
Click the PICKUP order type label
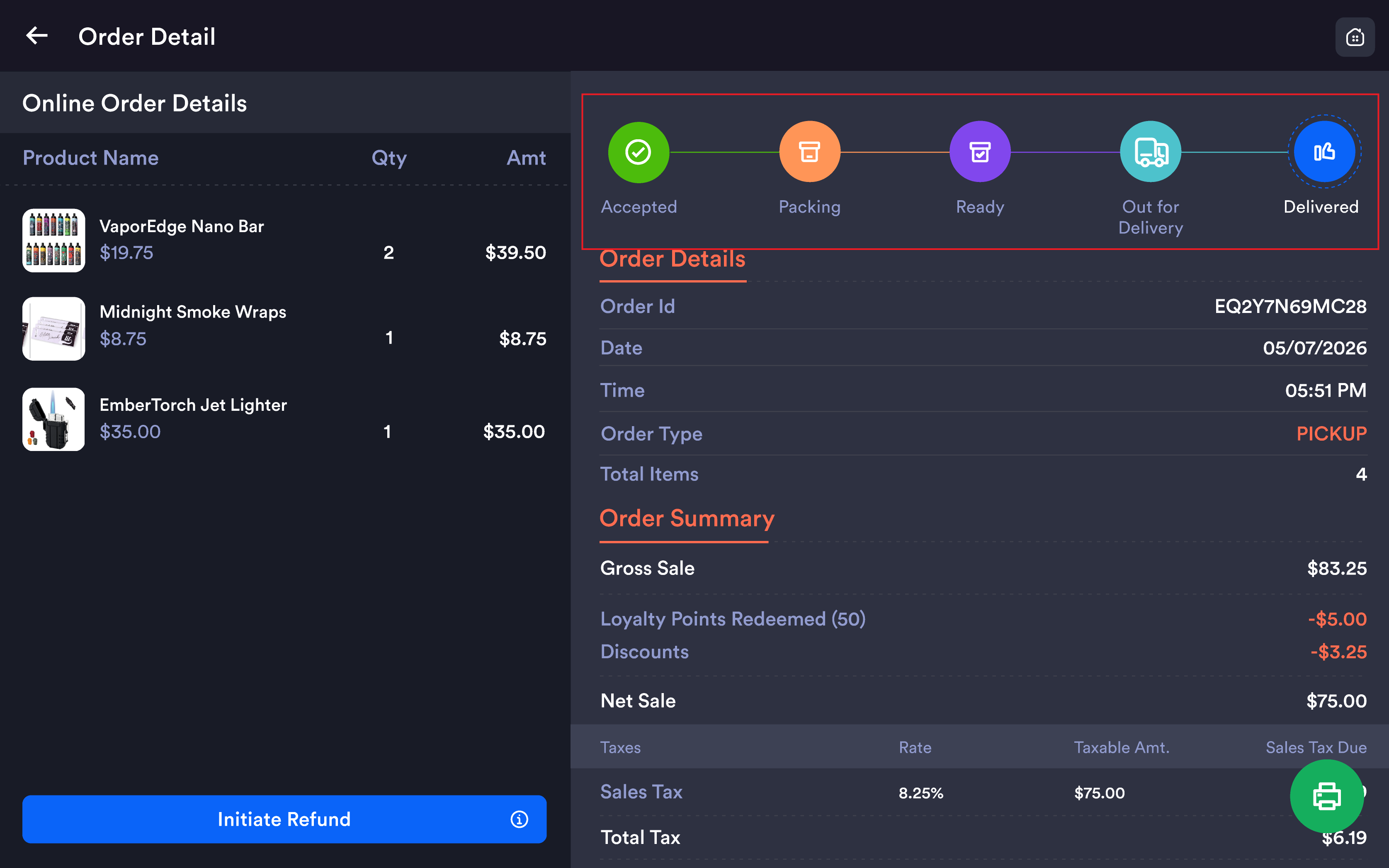click(1331, 434)
